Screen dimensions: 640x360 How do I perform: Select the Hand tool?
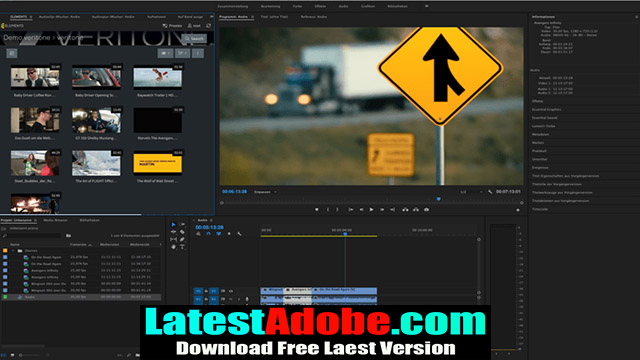(173, 247)
